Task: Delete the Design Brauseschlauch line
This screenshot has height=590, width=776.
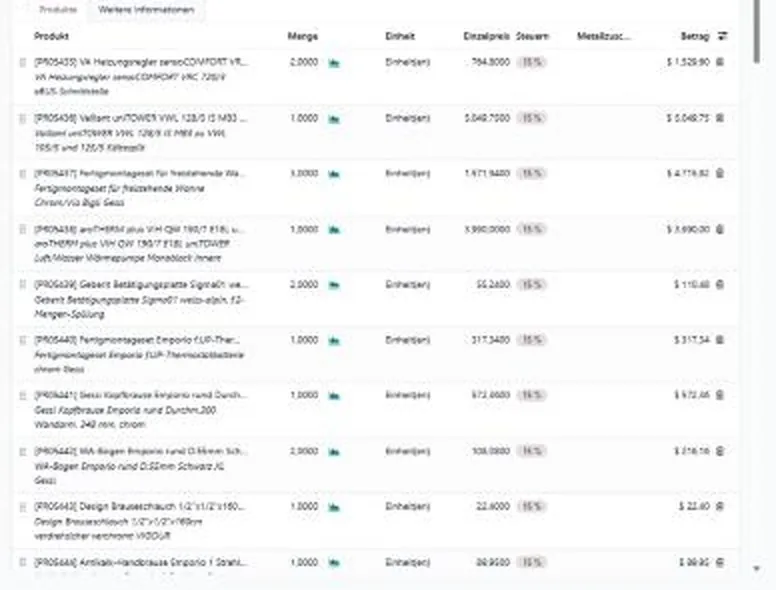Action: pos(720,506)
